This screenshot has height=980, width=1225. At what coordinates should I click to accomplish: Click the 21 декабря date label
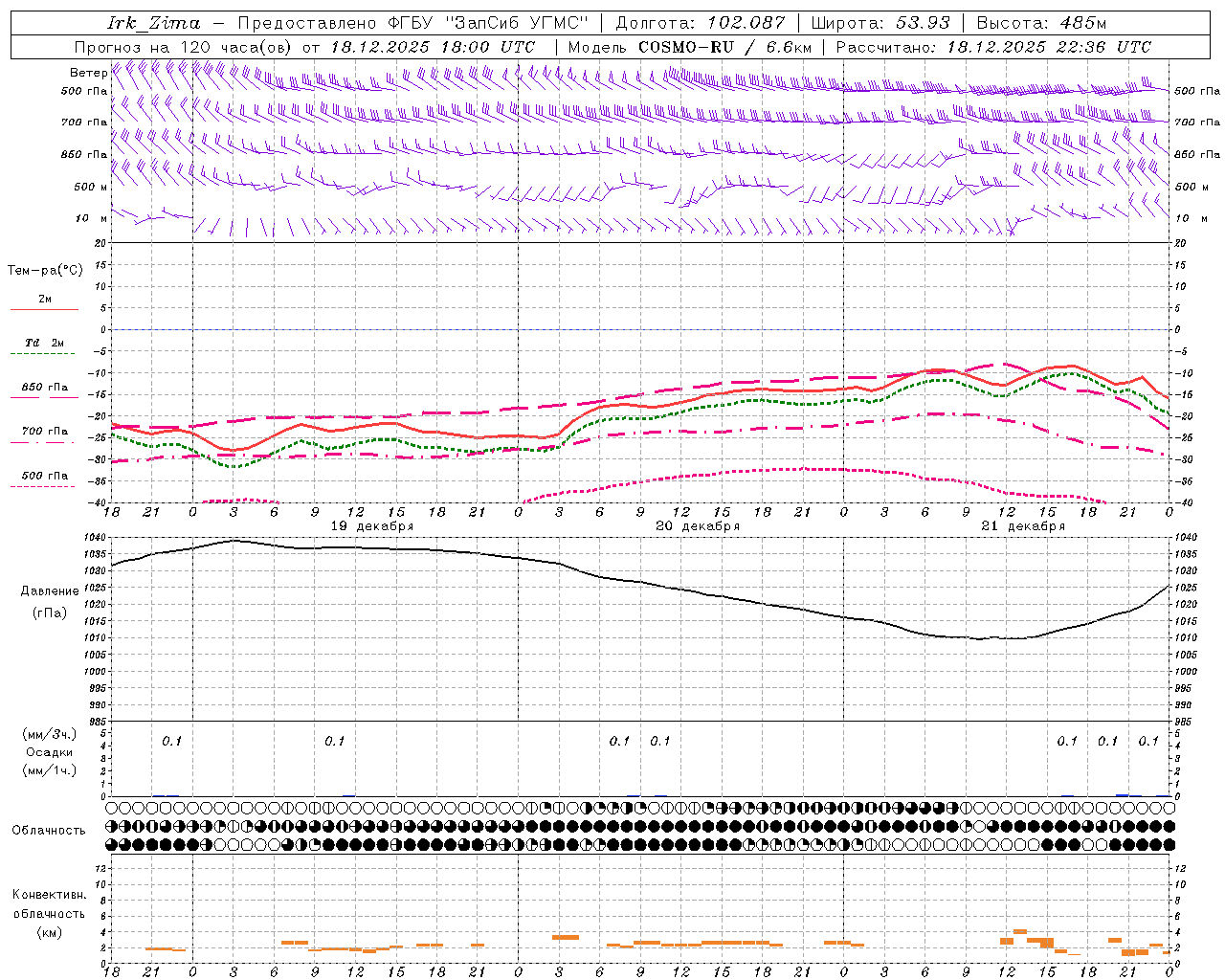click(x=1023, y=526)
